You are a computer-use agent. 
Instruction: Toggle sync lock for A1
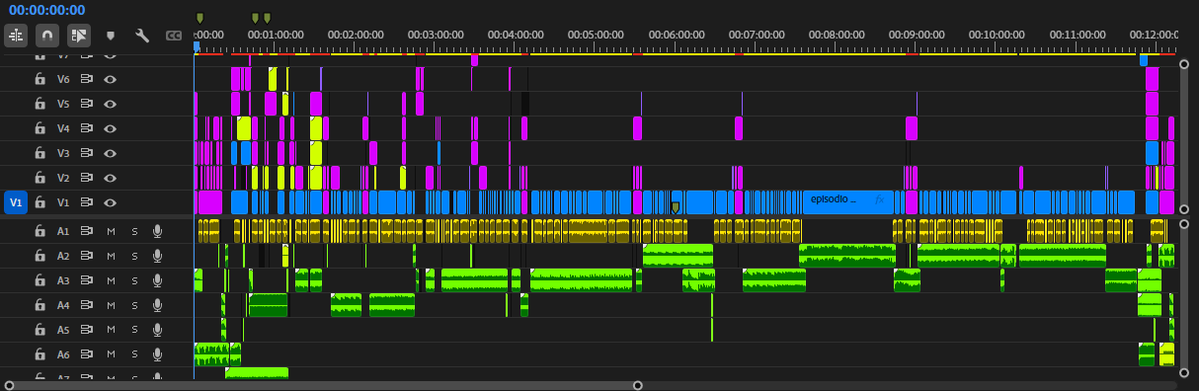(87, 230)
